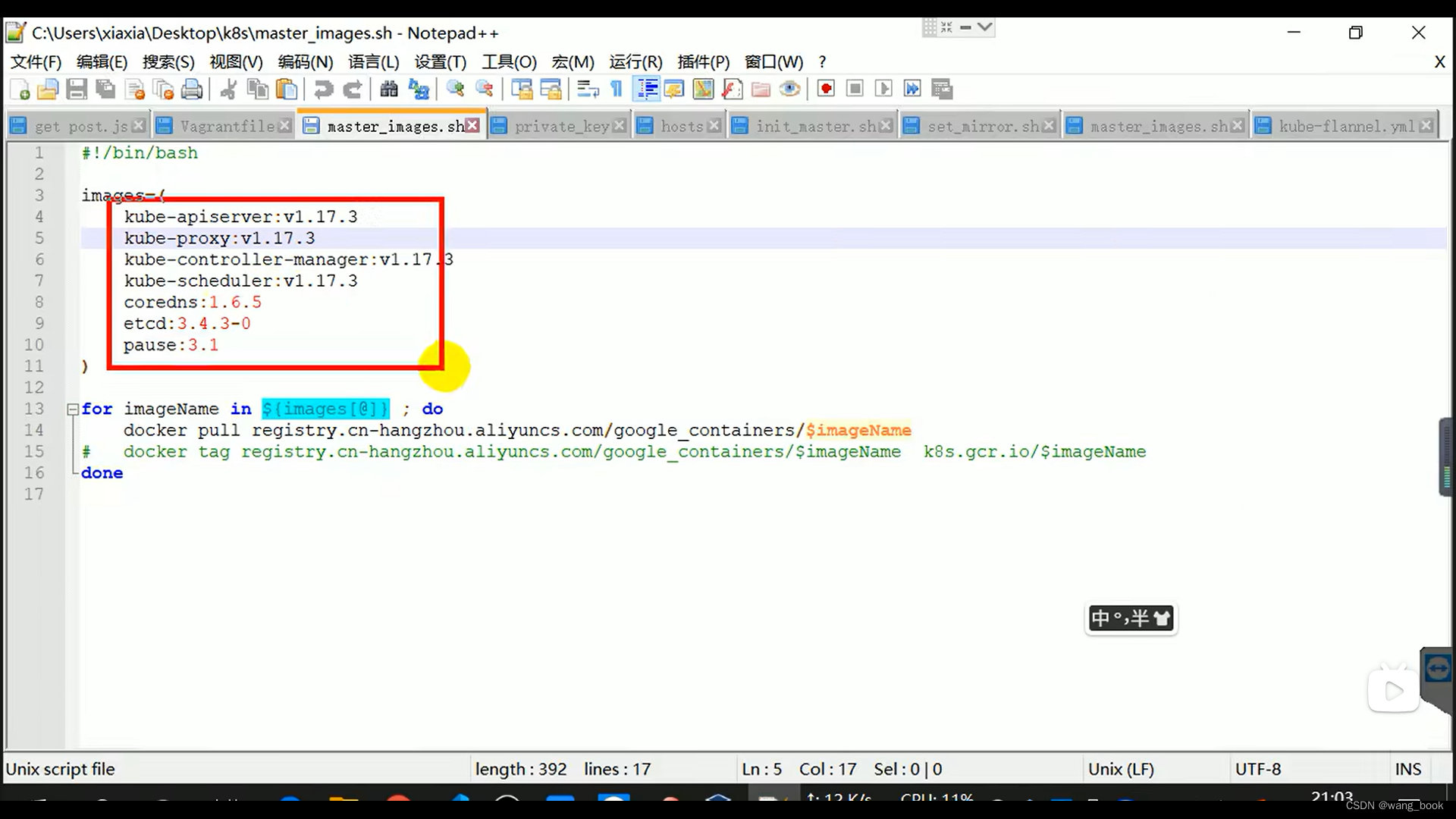Open the 文件(F) menu
The image size is (1456, 819).
click(36, 62)
